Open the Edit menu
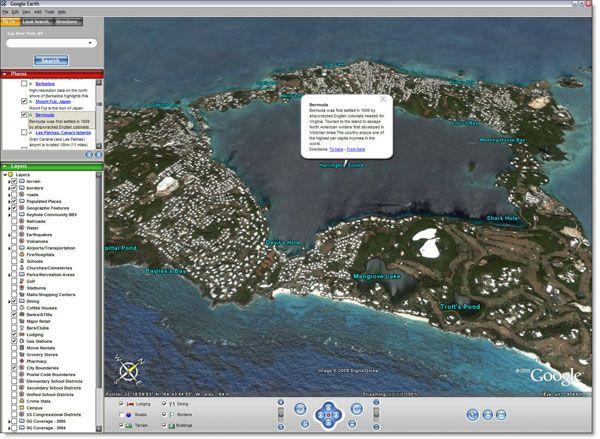Viewport: 600px width, 439px height. 15,12
